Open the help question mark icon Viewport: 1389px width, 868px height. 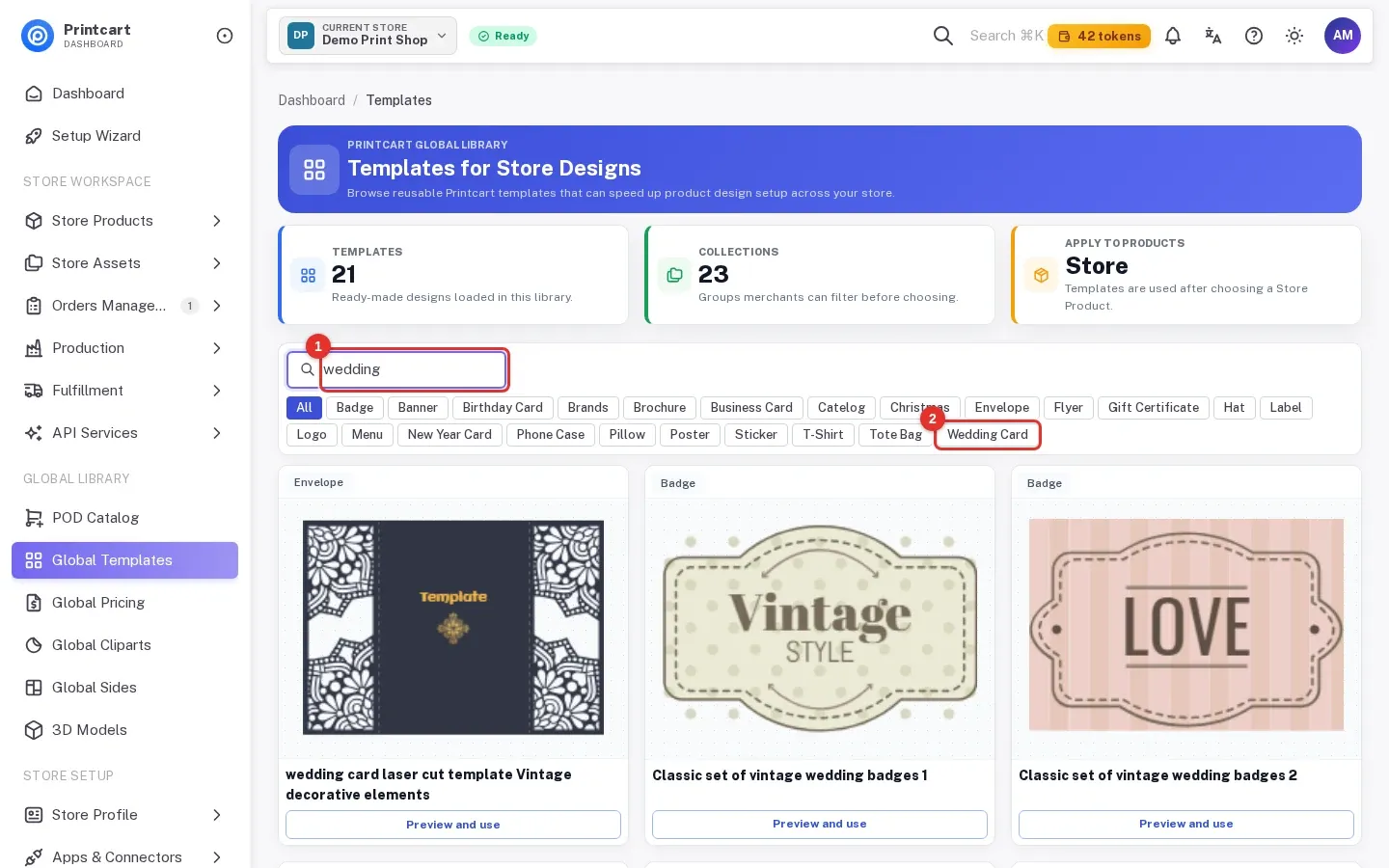pyautogui.click(x=1254, y=36)
